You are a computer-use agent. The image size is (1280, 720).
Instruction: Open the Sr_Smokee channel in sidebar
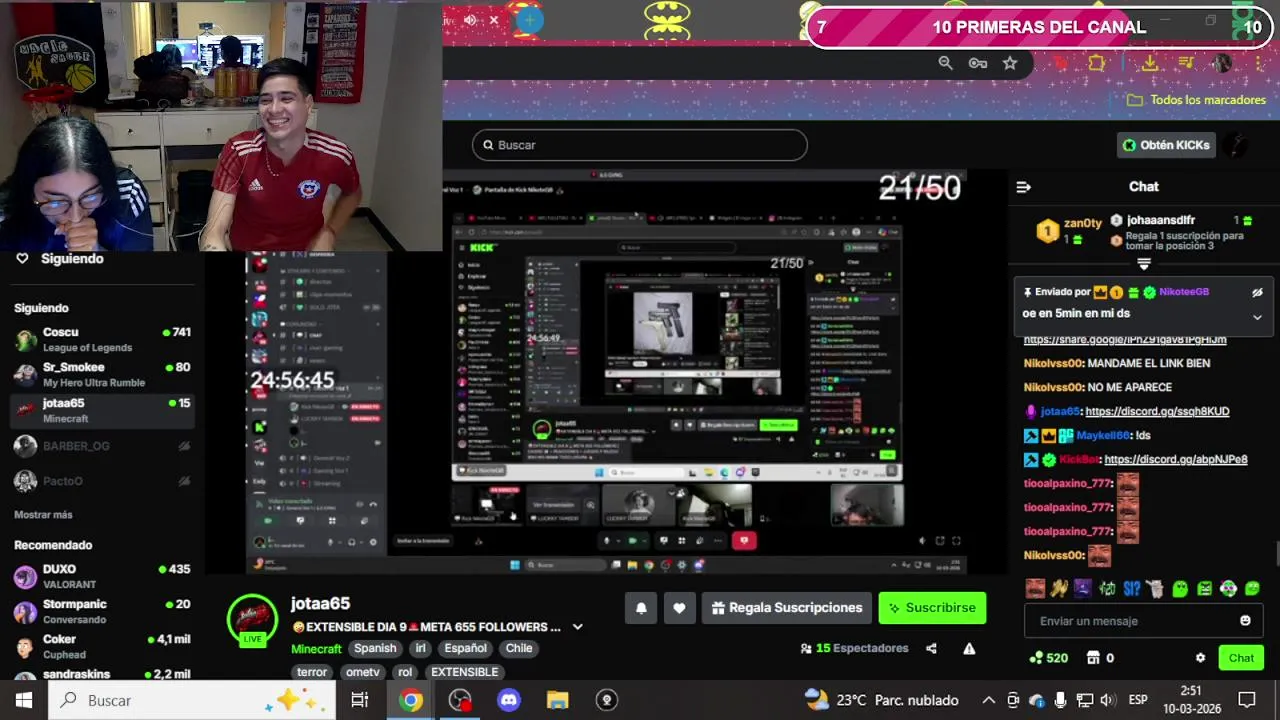[102, 375]
